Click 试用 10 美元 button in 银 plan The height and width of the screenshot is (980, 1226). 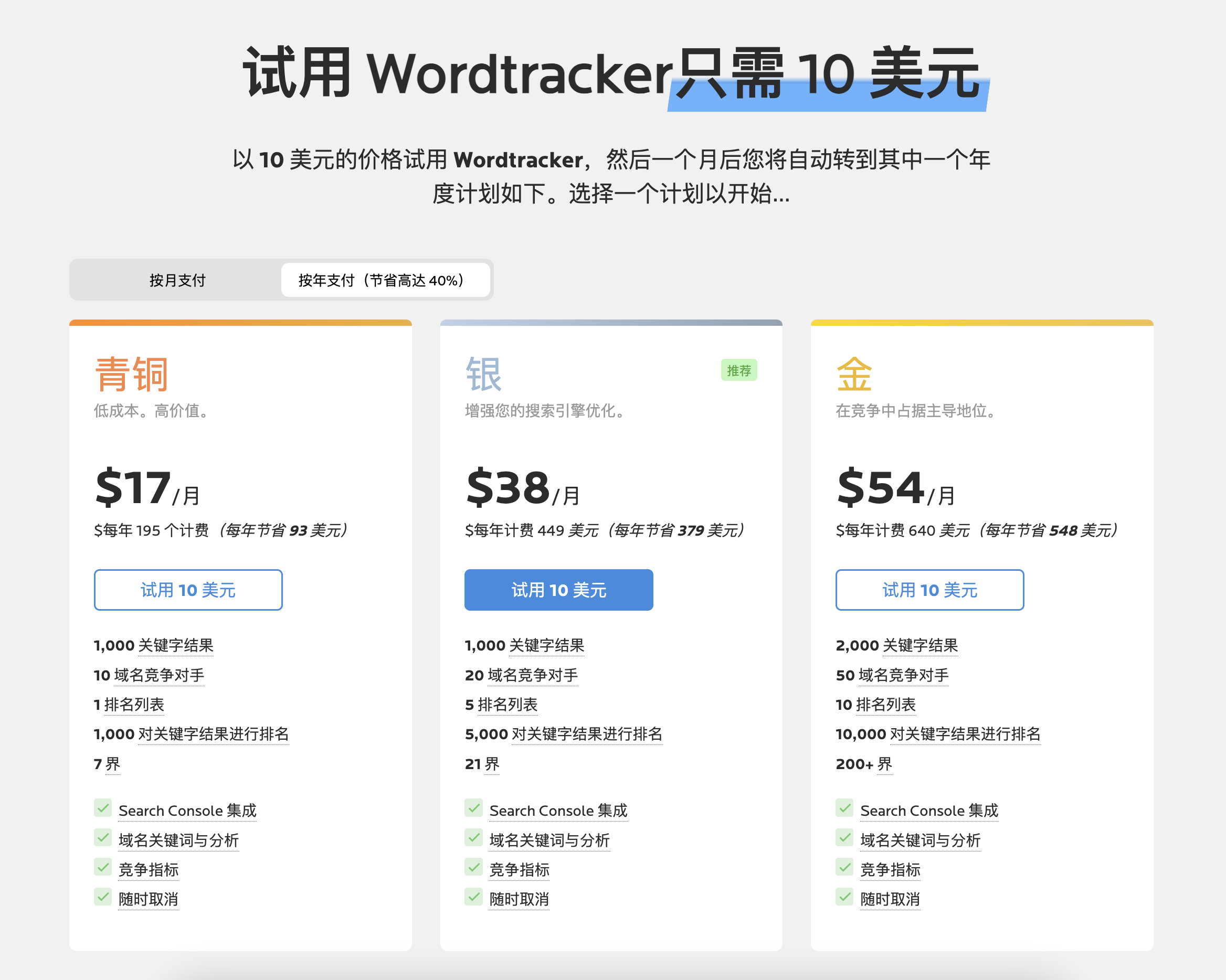(x=558, y=590)
